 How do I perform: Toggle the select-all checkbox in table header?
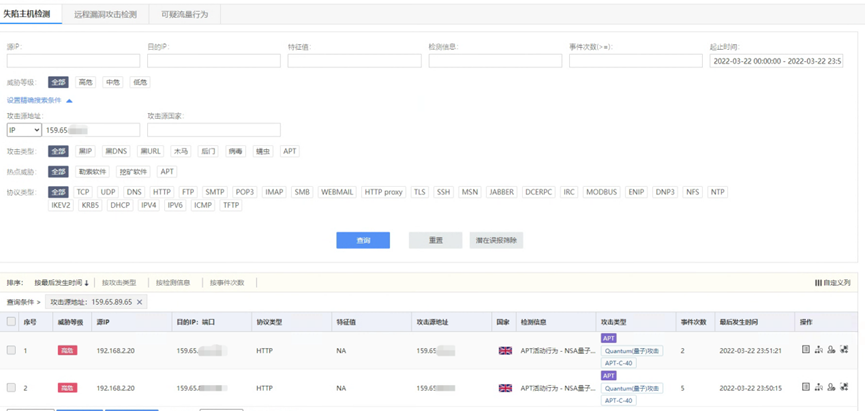pyautogui.click(x=12, y=322)
